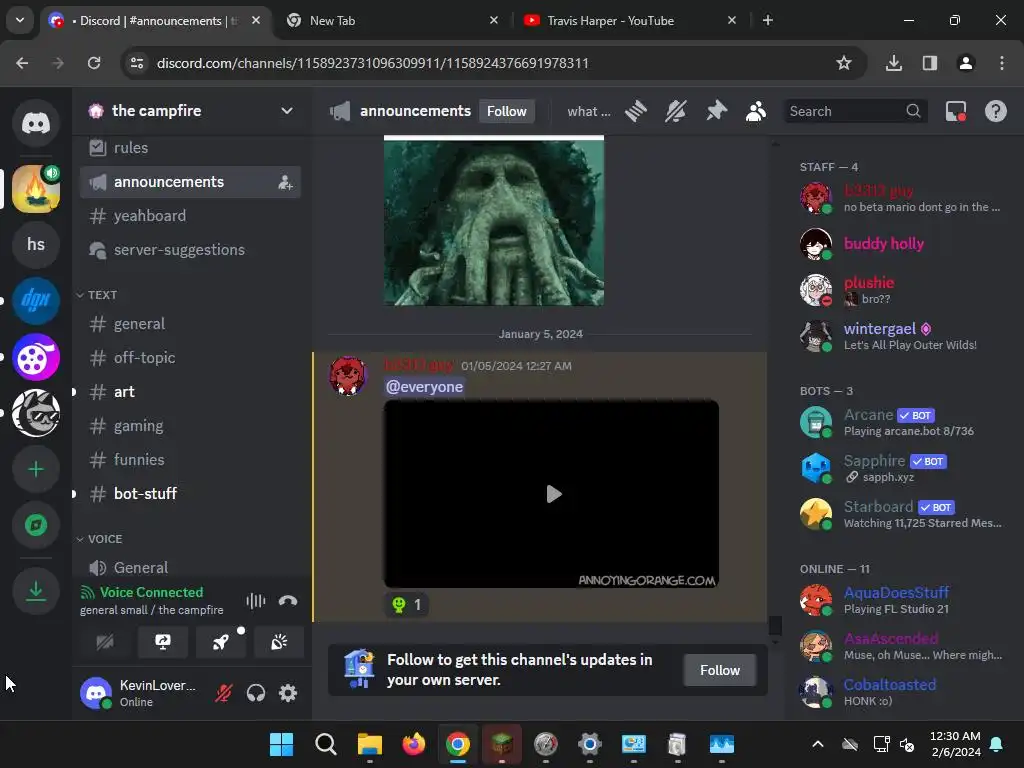The height and width of the screenshot is (768, 1024).
Task: Open tab search dropdown arrow
Action: click(x=20, y=20)
